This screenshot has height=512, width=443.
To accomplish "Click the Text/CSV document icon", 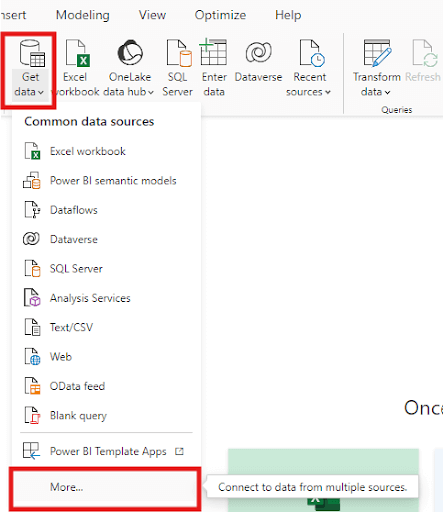I will coord(32,327).
